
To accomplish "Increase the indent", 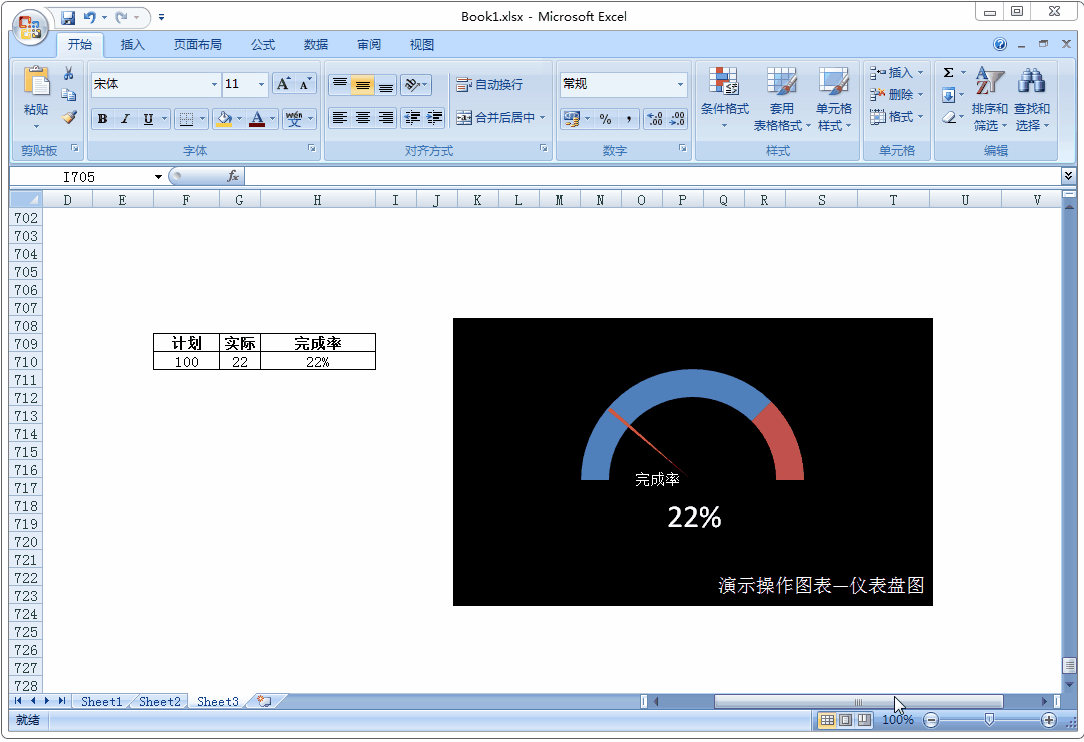I will pyautogui.click(x=435, y=118).
